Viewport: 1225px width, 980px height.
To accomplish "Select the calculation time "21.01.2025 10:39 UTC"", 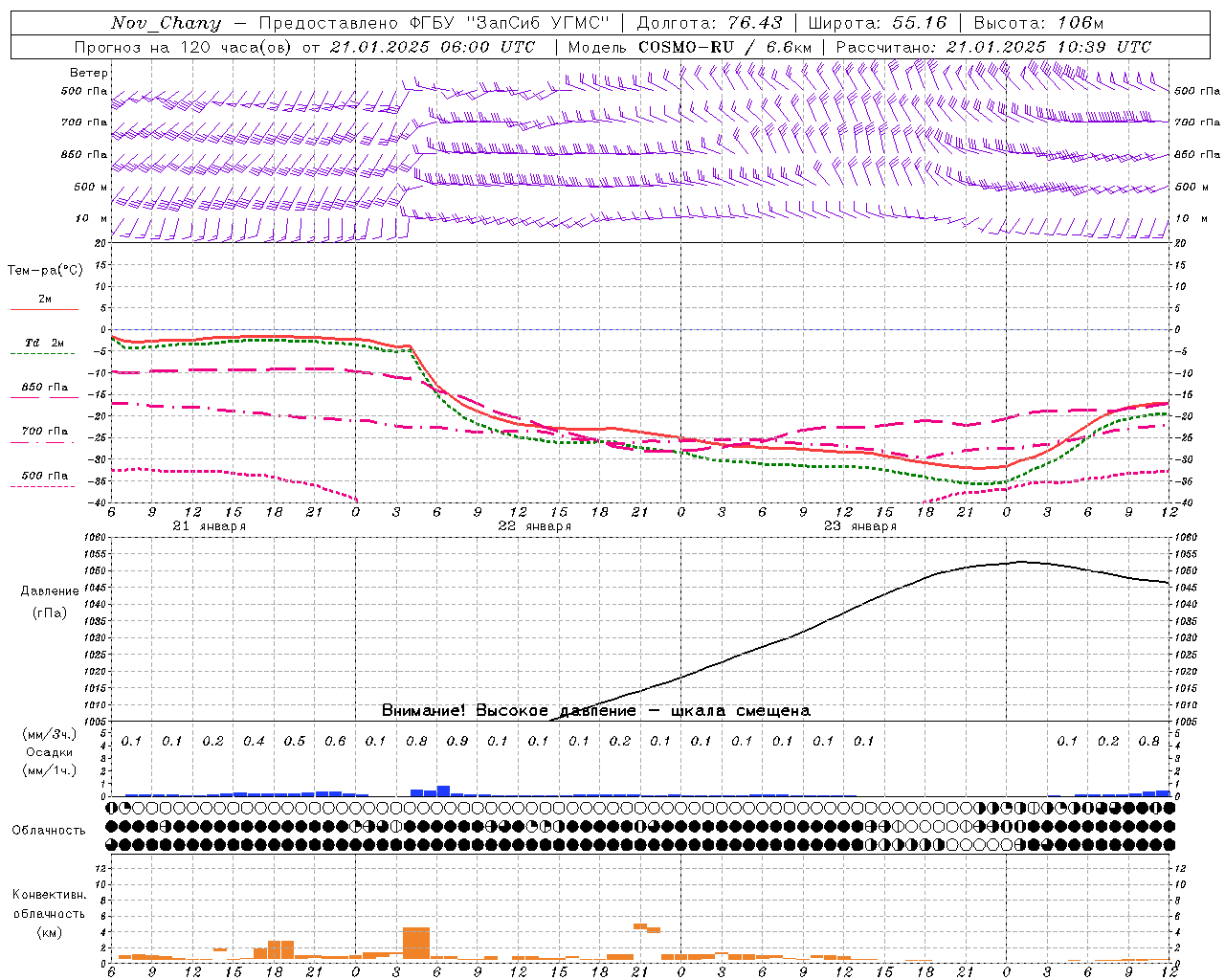I will click(x=1049, y=47).
